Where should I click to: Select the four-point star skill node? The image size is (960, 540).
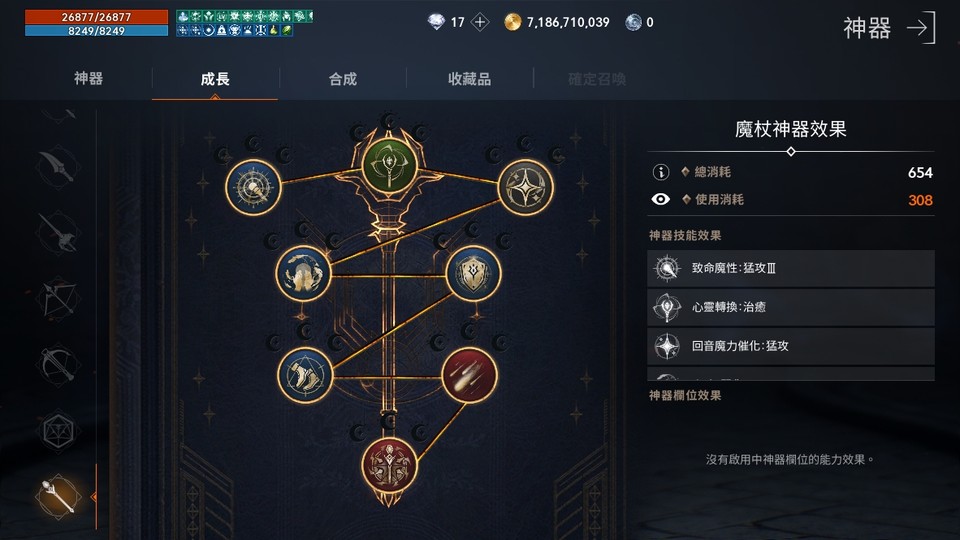click(x=525, y=187)
